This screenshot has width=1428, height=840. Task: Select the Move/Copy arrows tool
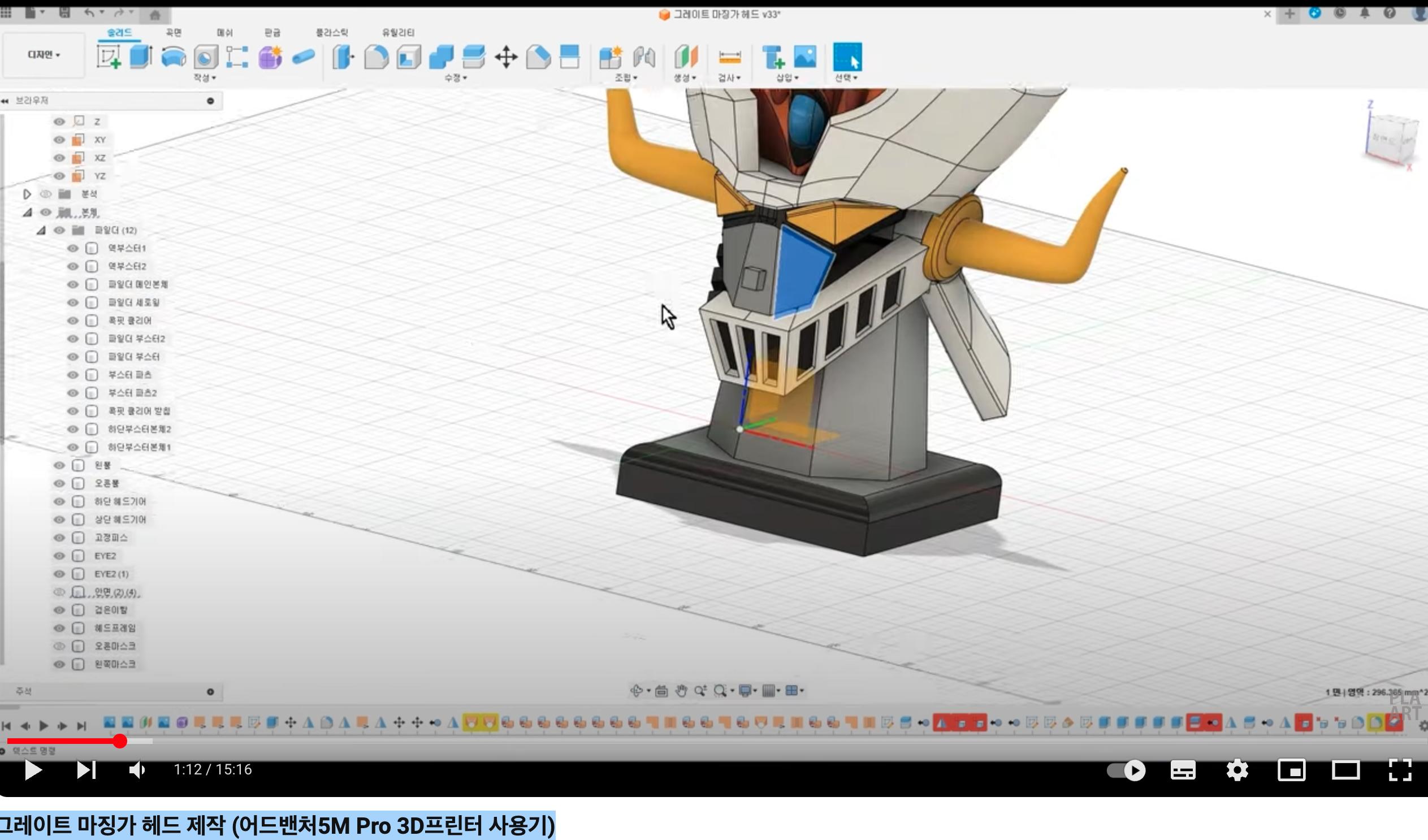pos(506,57)
